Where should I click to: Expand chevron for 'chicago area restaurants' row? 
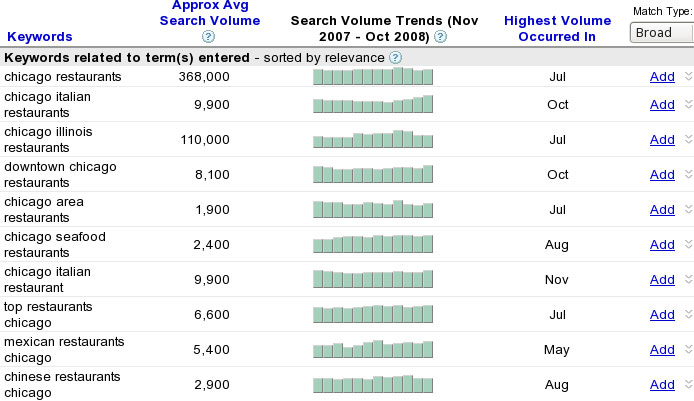(x=689, y=208)
